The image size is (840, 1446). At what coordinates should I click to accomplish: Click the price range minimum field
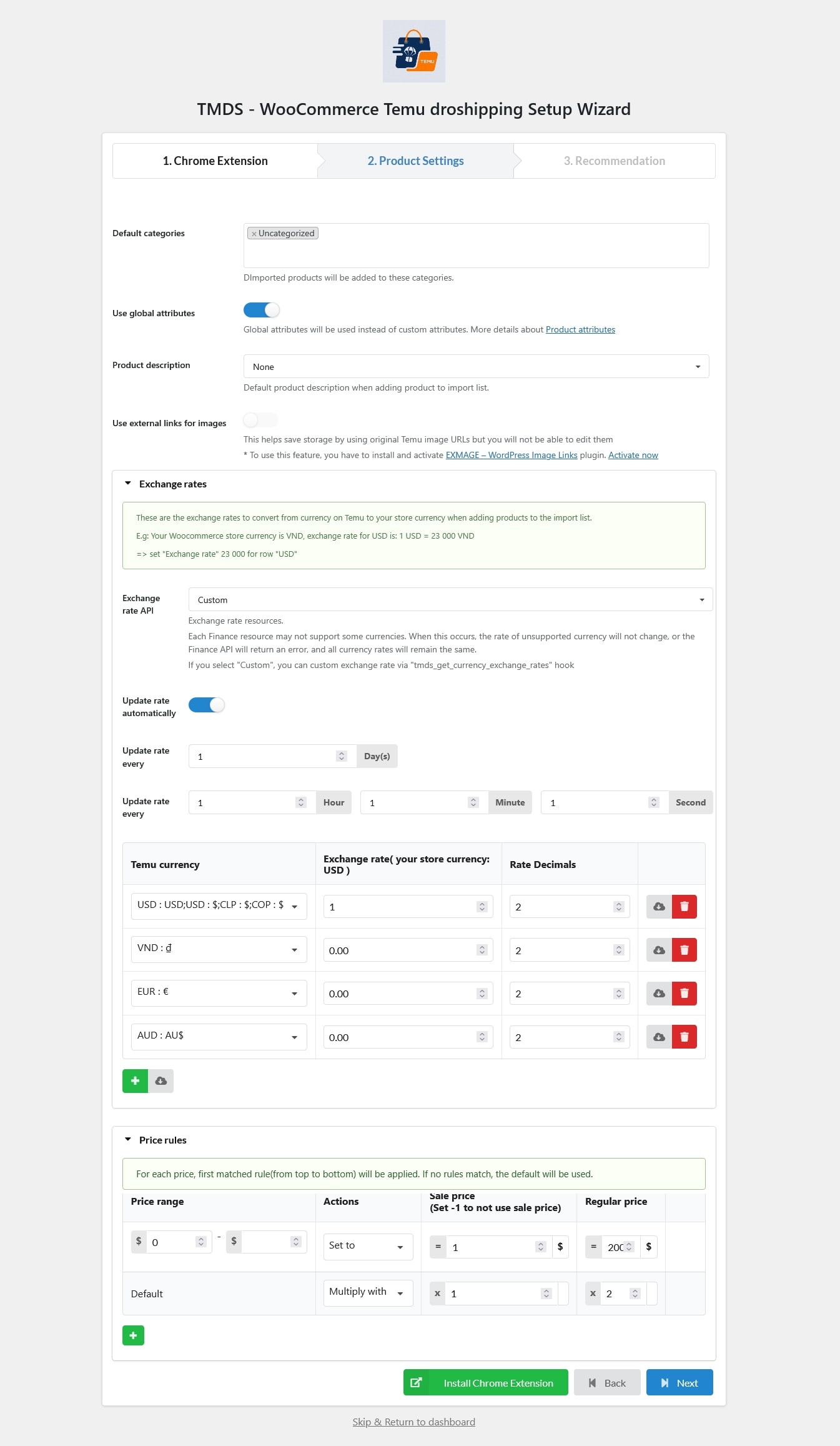(x=179, y=1242)
